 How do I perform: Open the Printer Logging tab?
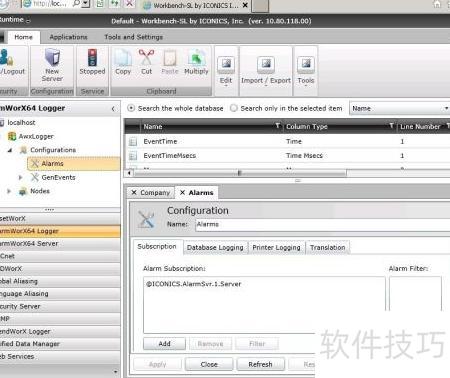(x=276, y=248)
